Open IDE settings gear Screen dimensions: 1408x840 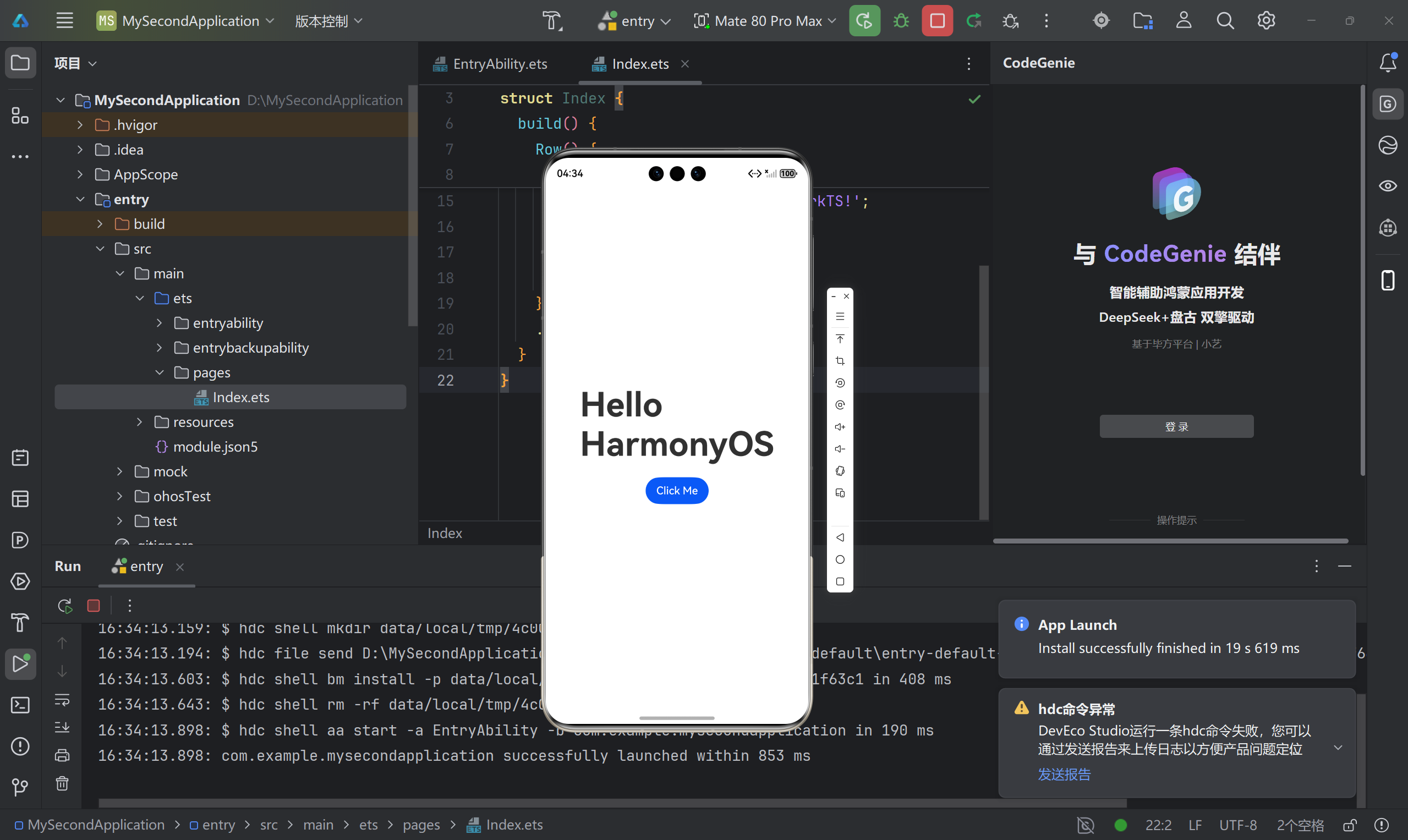click(x=1267, y=21)
